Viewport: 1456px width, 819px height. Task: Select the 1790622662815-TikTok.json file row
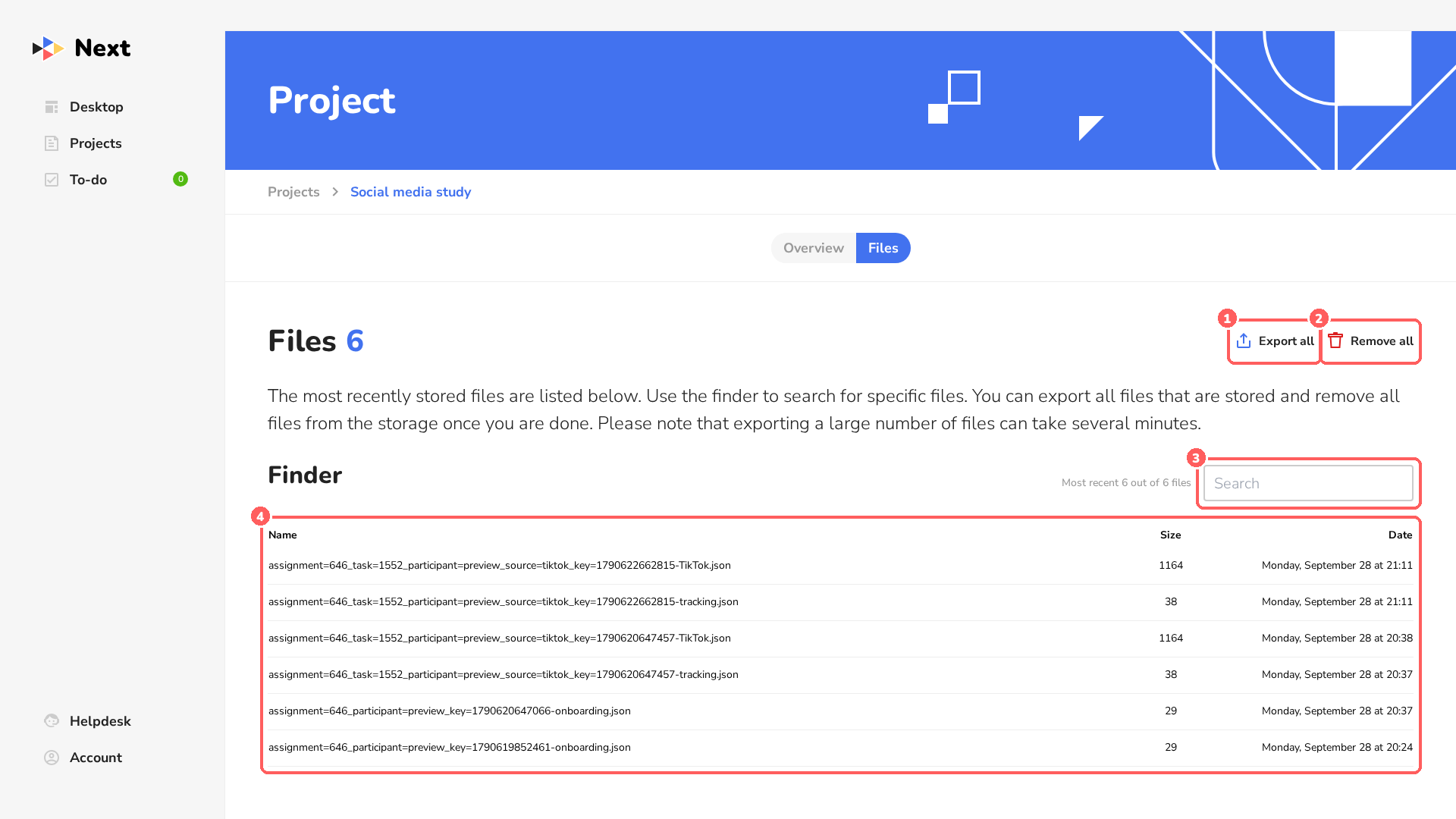pos(840,566)
